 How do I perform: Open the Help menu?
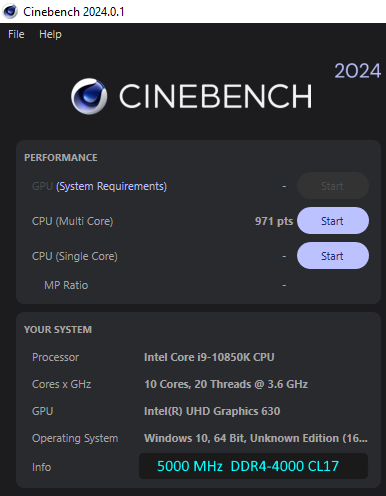(50, 34)
